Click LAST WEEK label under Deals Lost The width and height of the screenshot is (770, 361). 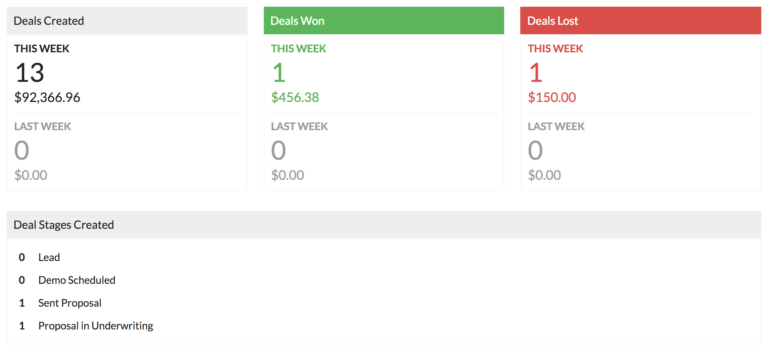556,126
